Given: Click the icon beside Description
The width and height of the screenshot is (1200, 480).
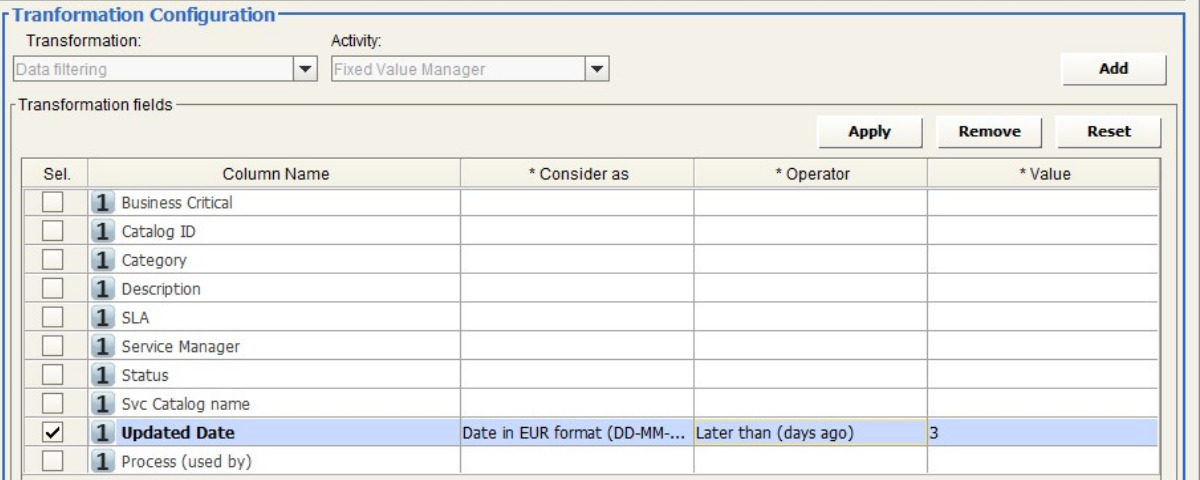Looking at the screenshot, I should click(104, 290).
